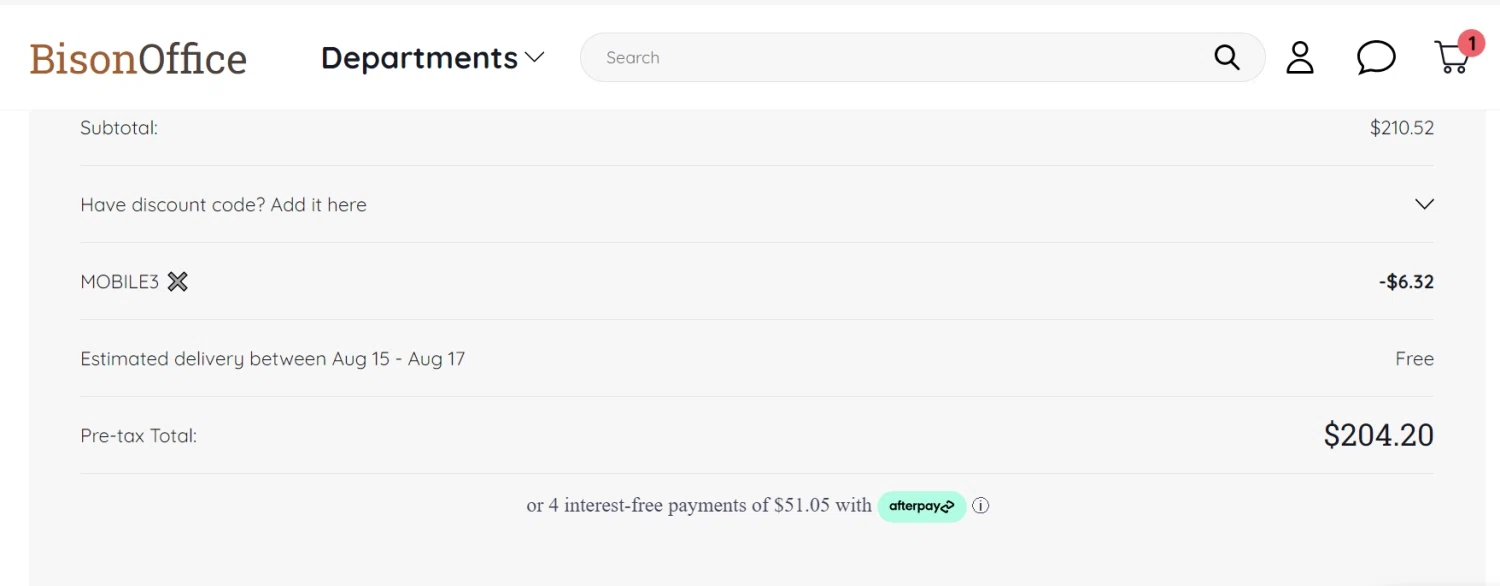The width and height of the screenshot is (1500, 586).
Task: Open the shopping cart icon
Action: [1451, 58]
